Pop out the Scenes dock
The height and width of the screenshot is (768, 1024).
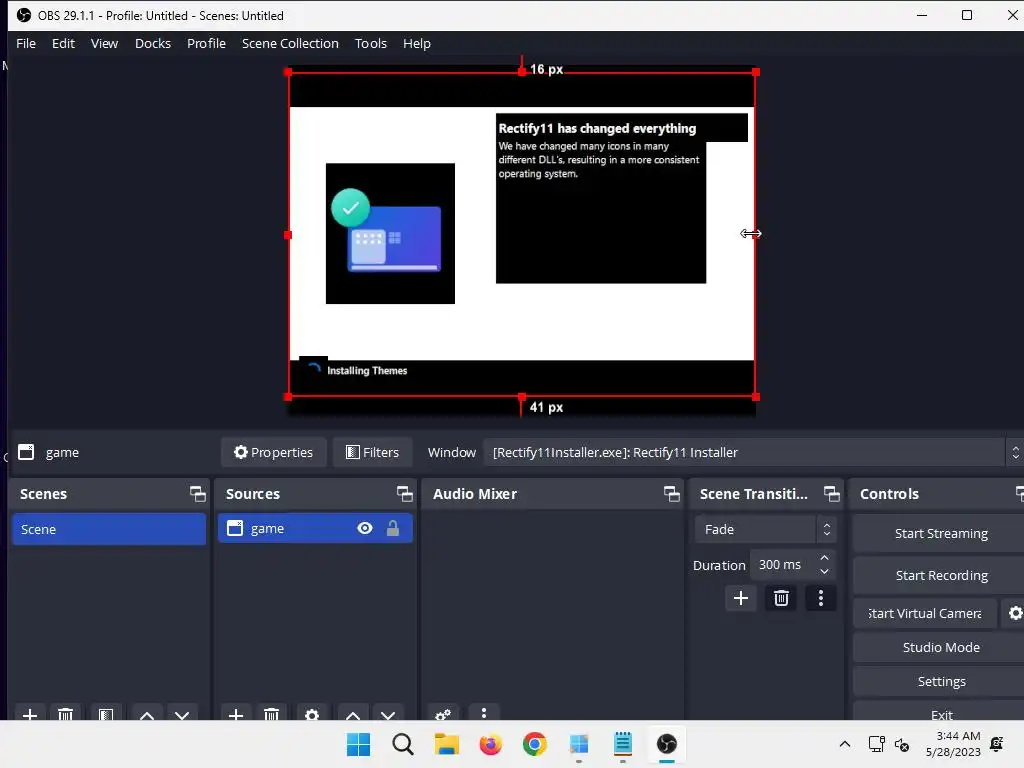pyautogui.click(x=198, y=494)
